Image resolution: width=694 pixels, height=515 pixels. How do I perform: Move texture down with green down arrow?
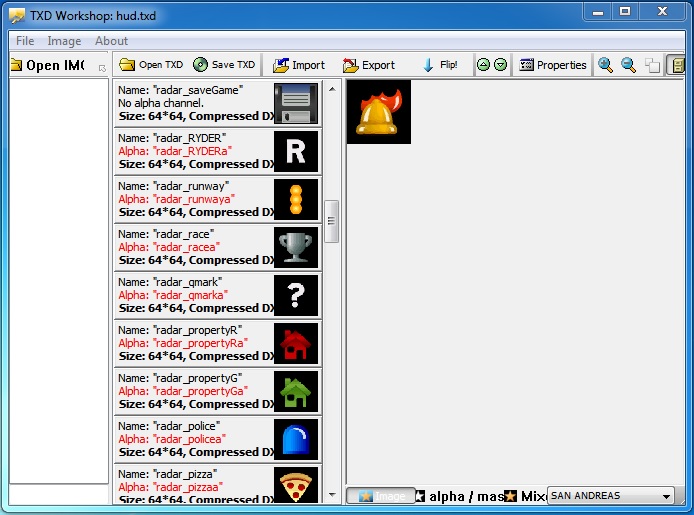(500, 65)
